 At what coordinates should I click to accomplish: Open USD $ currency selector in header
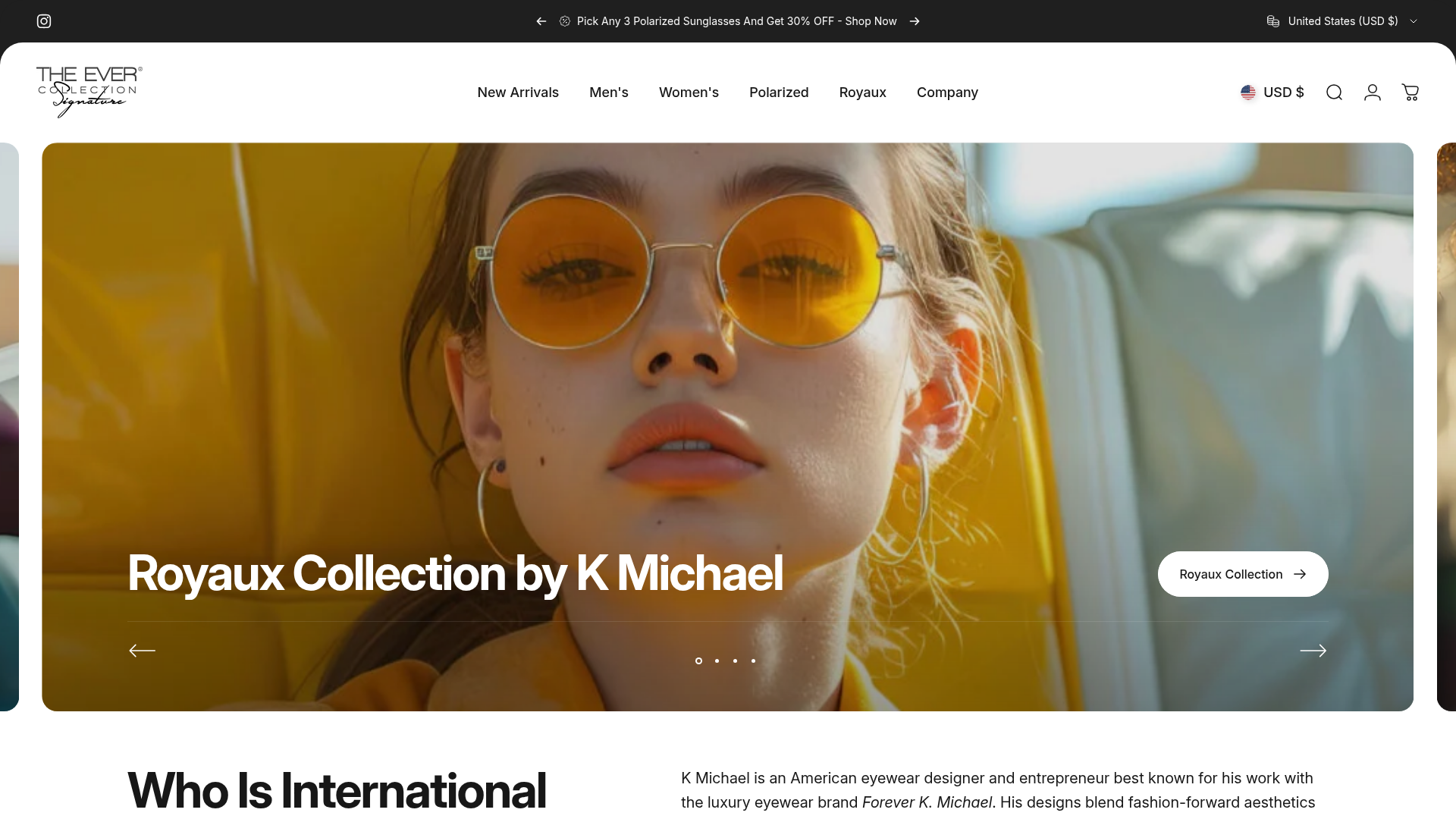tap(1272, 93)
